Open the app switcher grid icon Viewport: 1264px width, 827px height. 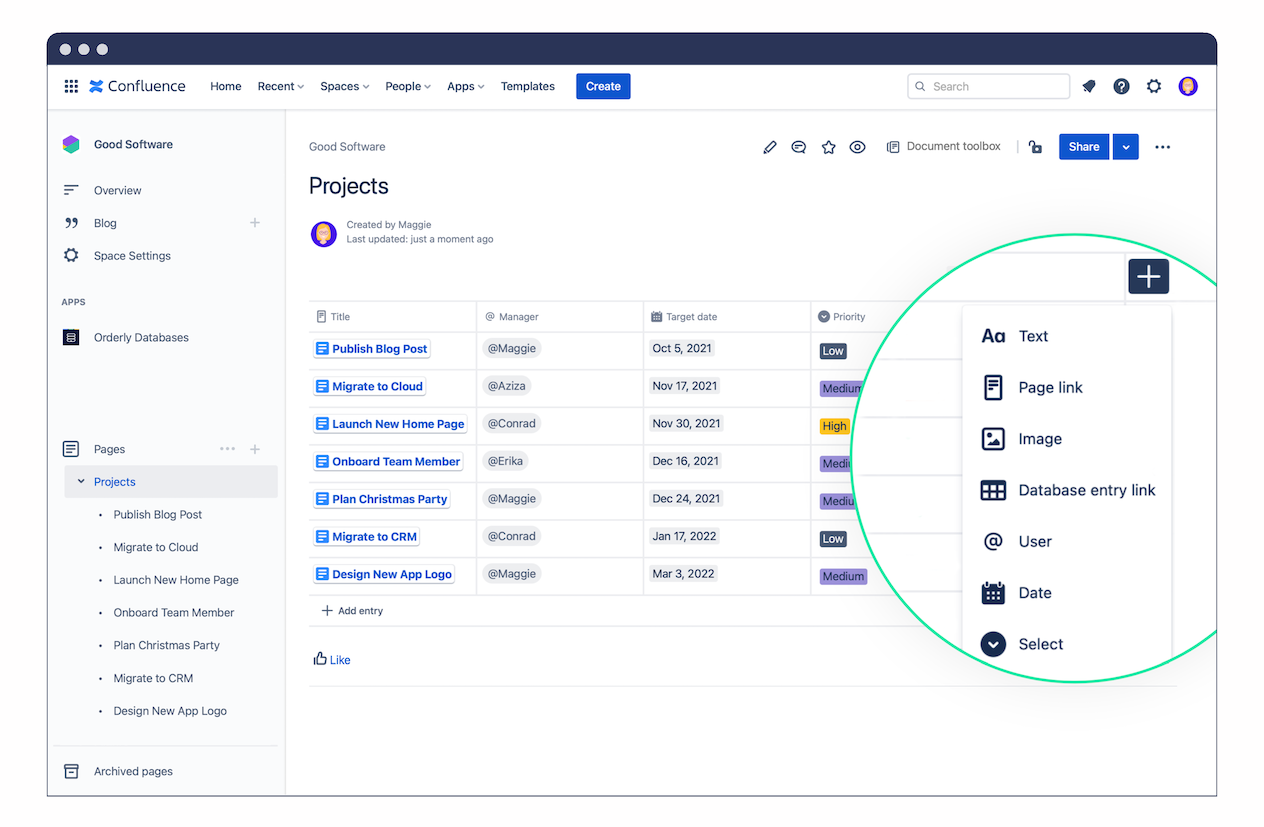click(x=71, y=86)
